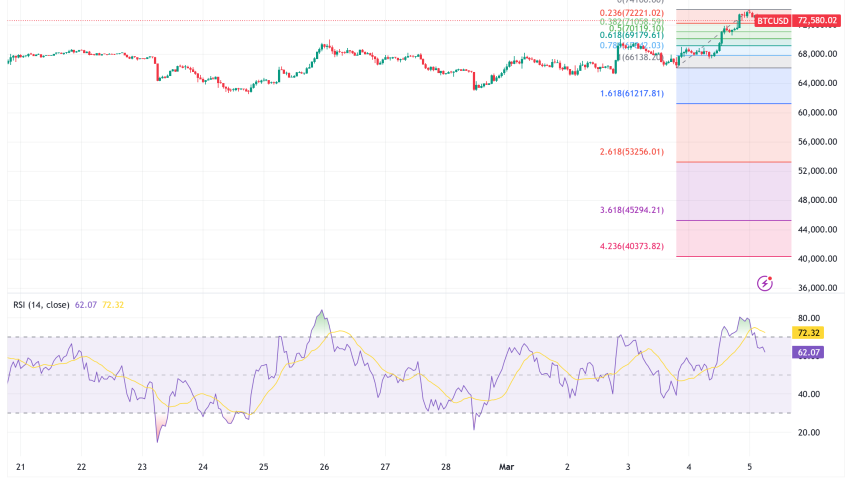
Task: Select the 2.618(53256.01) Fibonacci level label
Action: point(632,151)
